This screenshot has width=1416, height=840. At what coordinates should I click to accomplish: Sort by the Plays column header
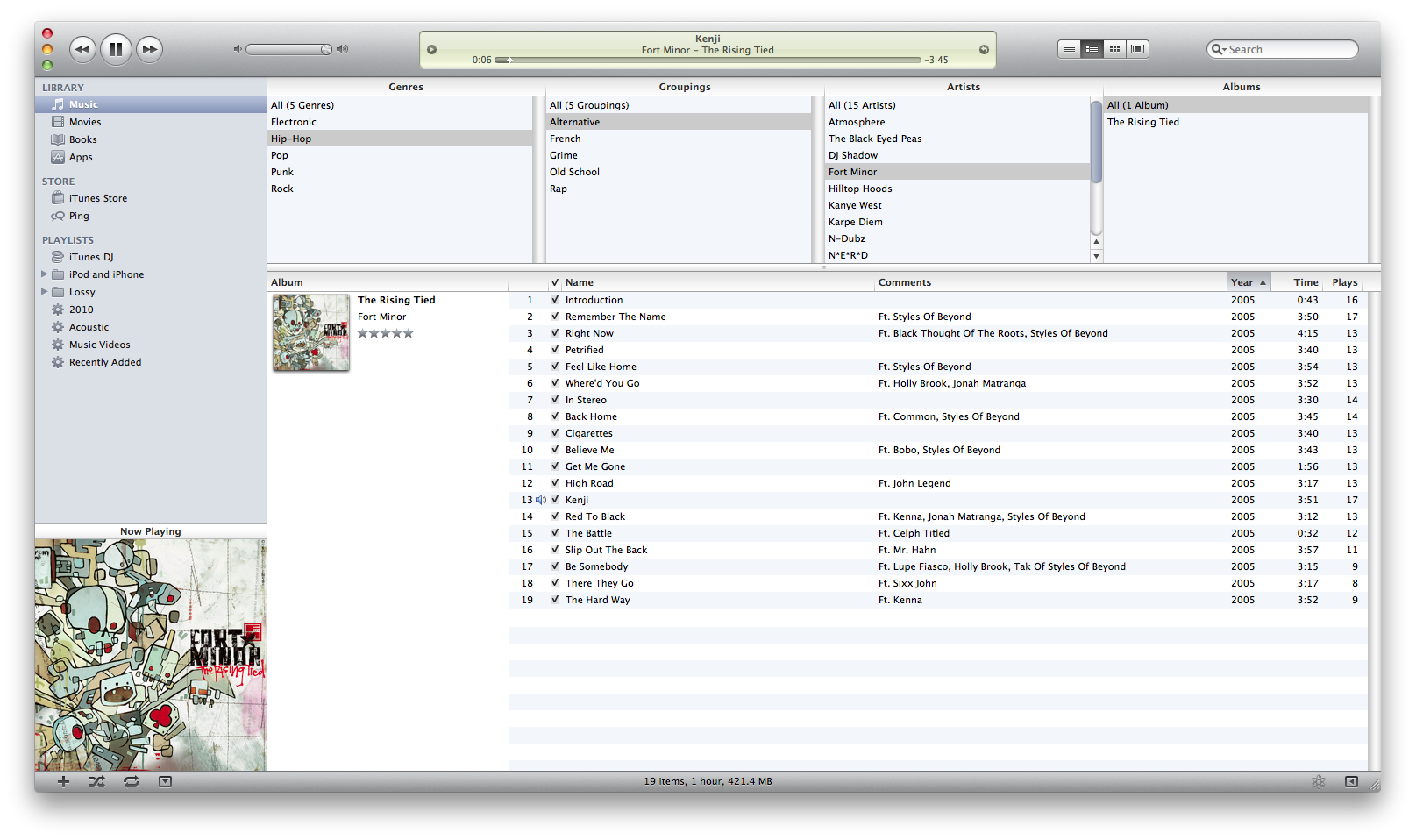click(1345, 282)
